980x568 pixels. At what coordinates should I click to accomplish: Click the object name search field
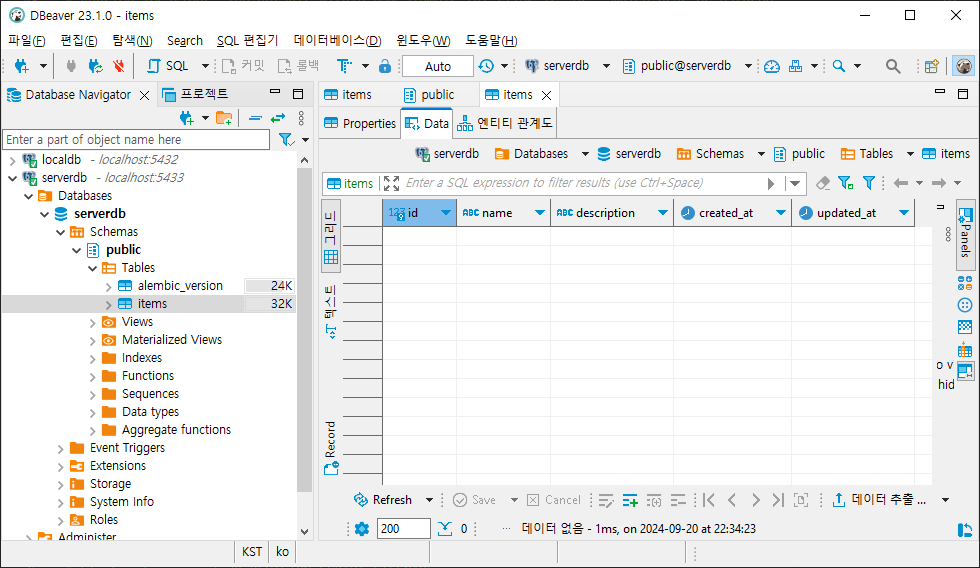pyautogui.click(x=136, y=139)
